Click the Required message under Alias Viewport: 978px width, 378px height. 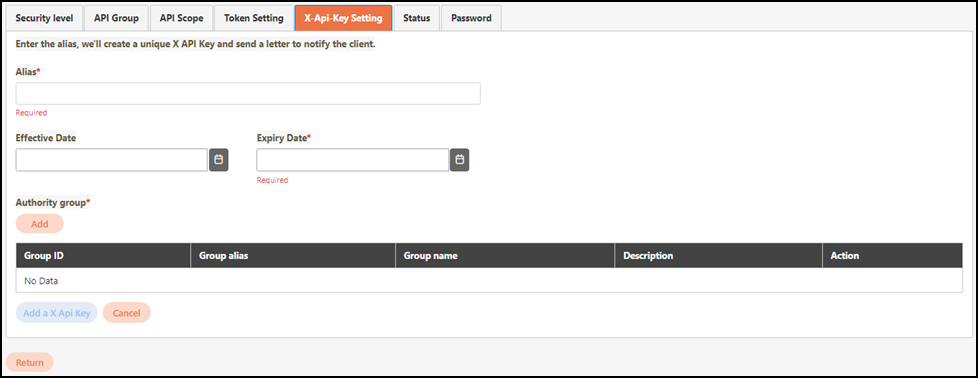pyautogui.click(x=31, y=113)
